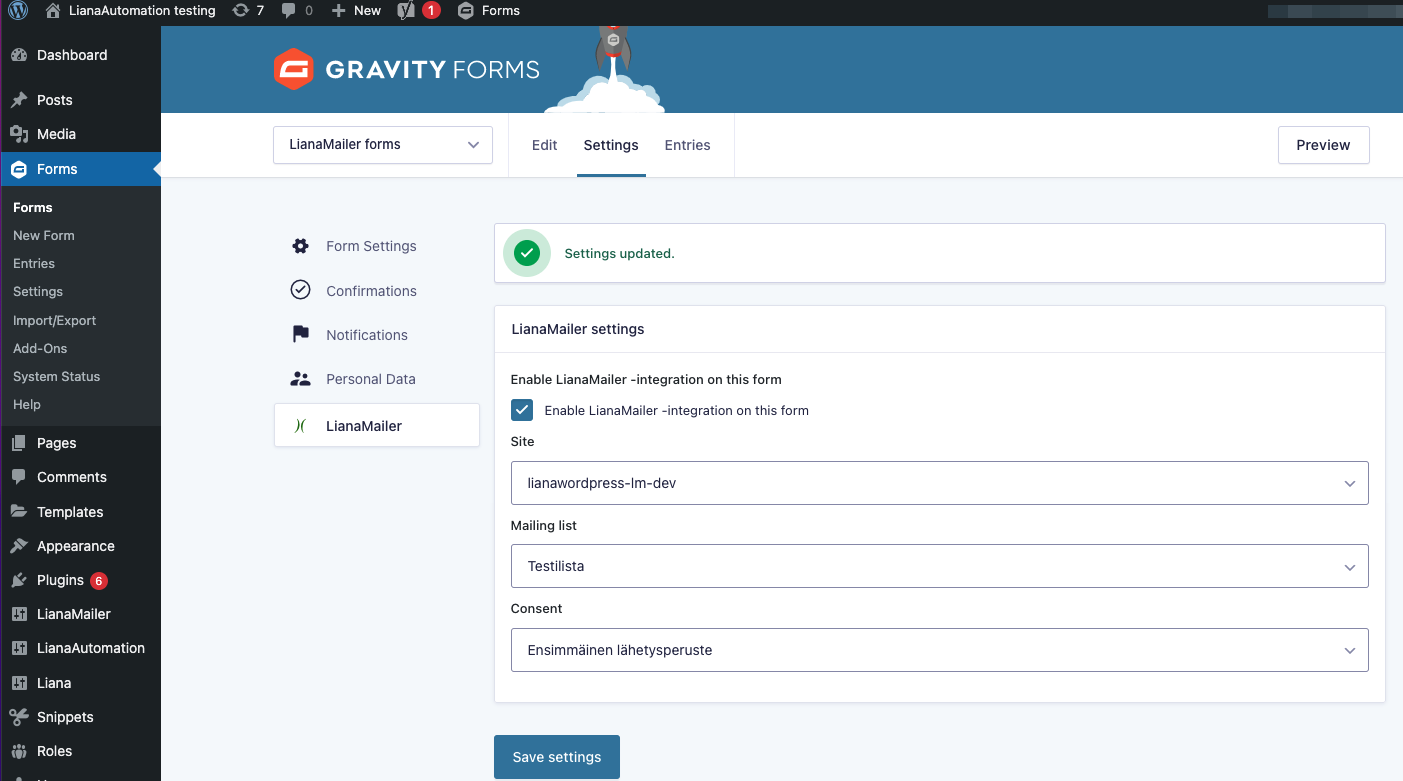The width and height of the screenshot is (1403, 781).
Task: Click LianaAutomation testing site name
Action: tap(142, 11)
